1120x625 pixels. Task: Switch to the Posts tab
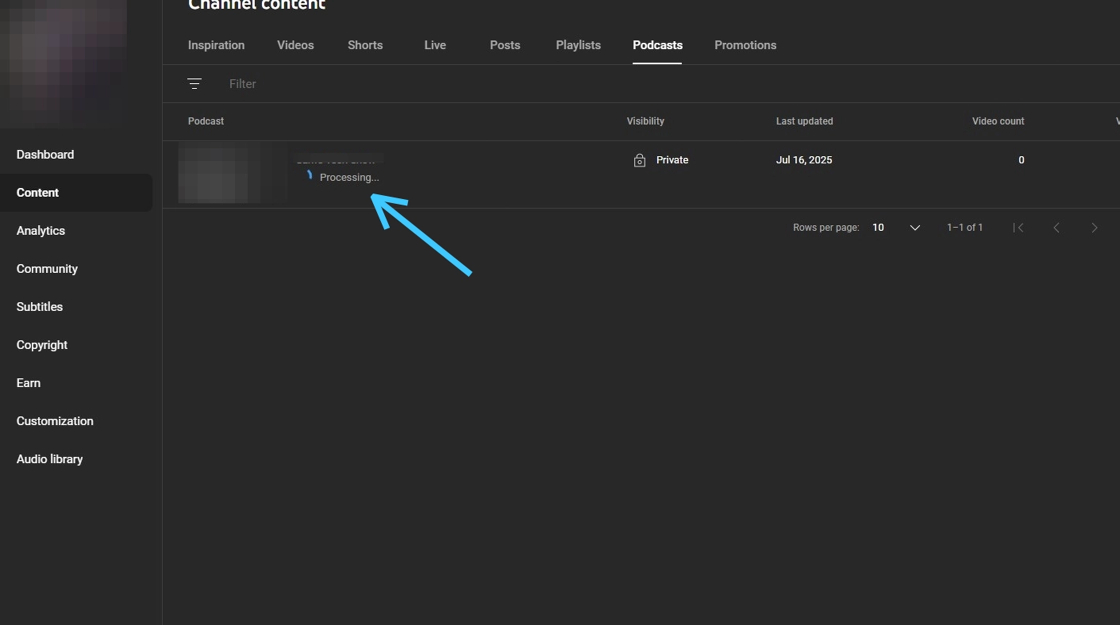(505, 45)
